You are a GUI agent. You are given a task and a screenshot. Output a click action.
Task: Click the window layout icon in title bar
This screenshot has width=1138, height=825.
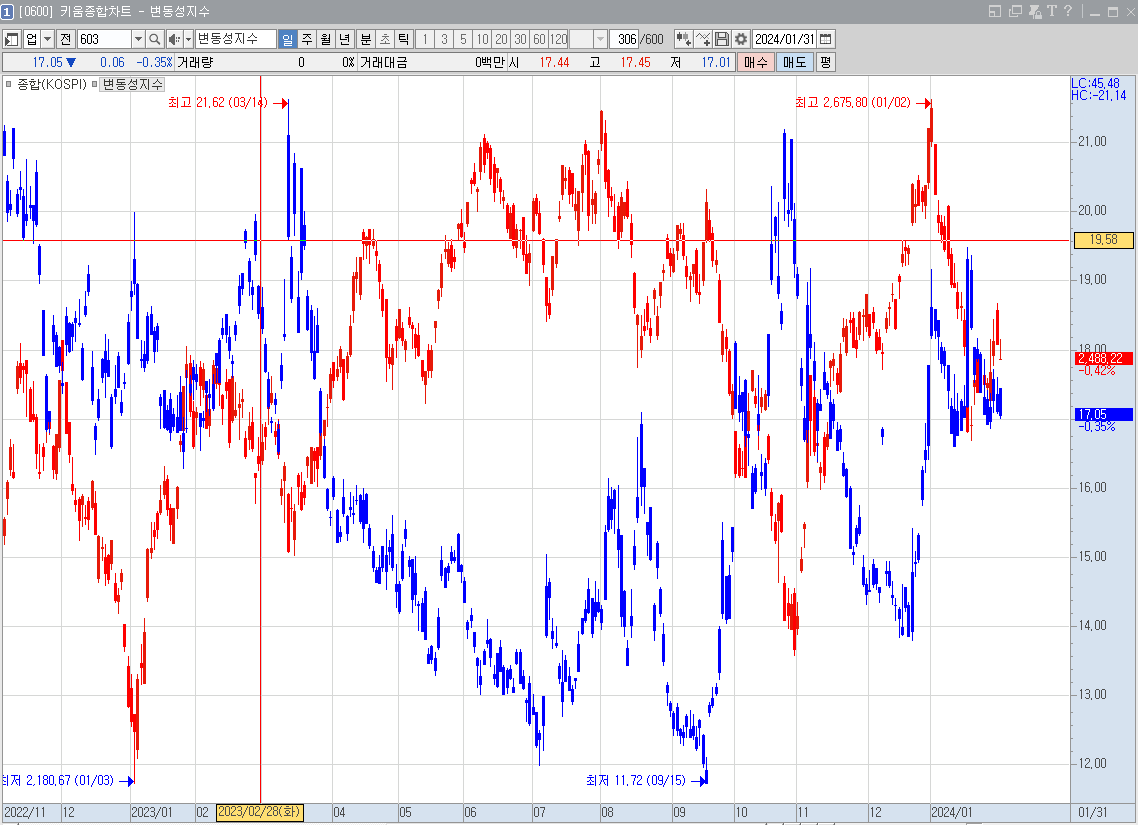[995, 11]
